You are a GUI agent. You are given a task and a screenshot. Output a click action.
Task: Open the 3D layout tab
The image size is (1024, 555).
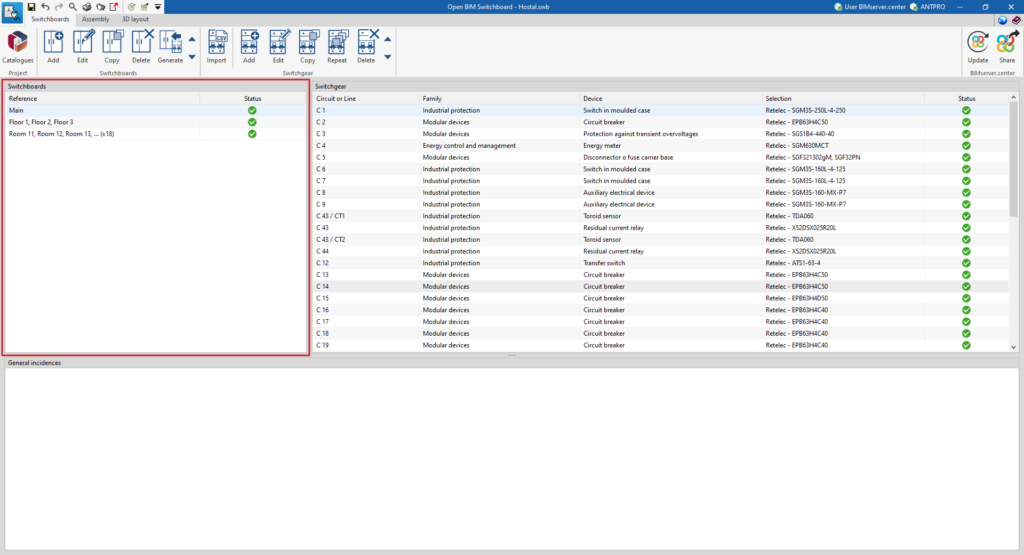135,19
